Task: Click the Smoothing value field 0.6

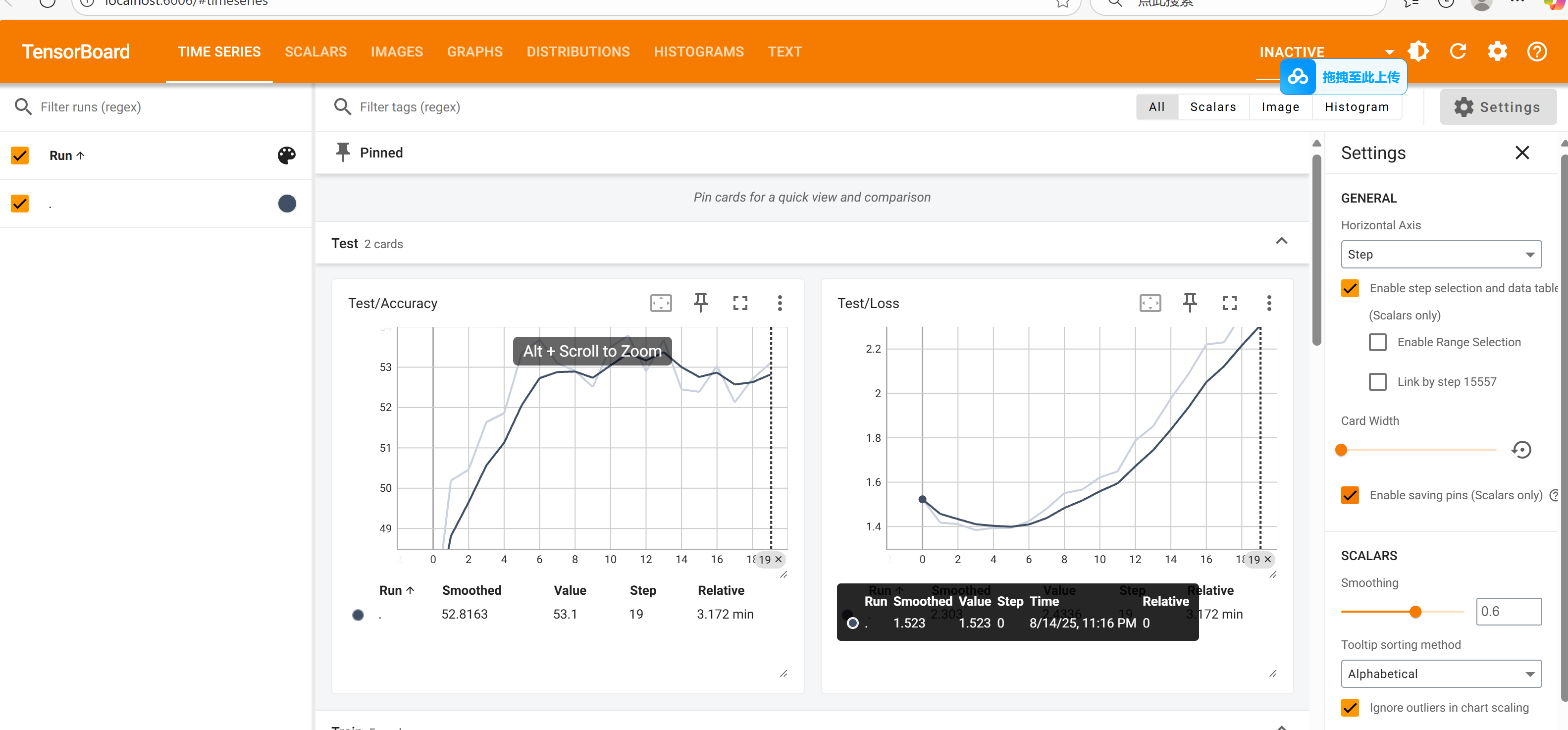Action: [1509, 611]
